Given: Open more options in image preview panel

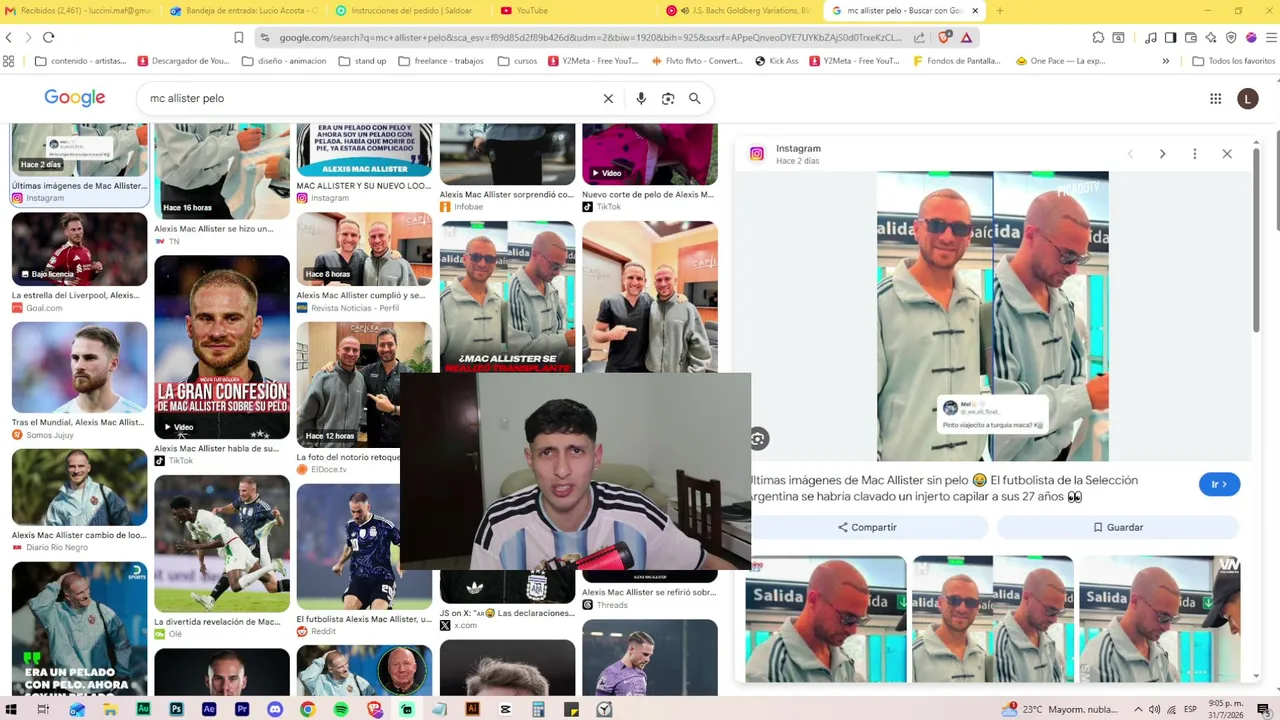Looking at the screenshot, I should (1194, 154).
